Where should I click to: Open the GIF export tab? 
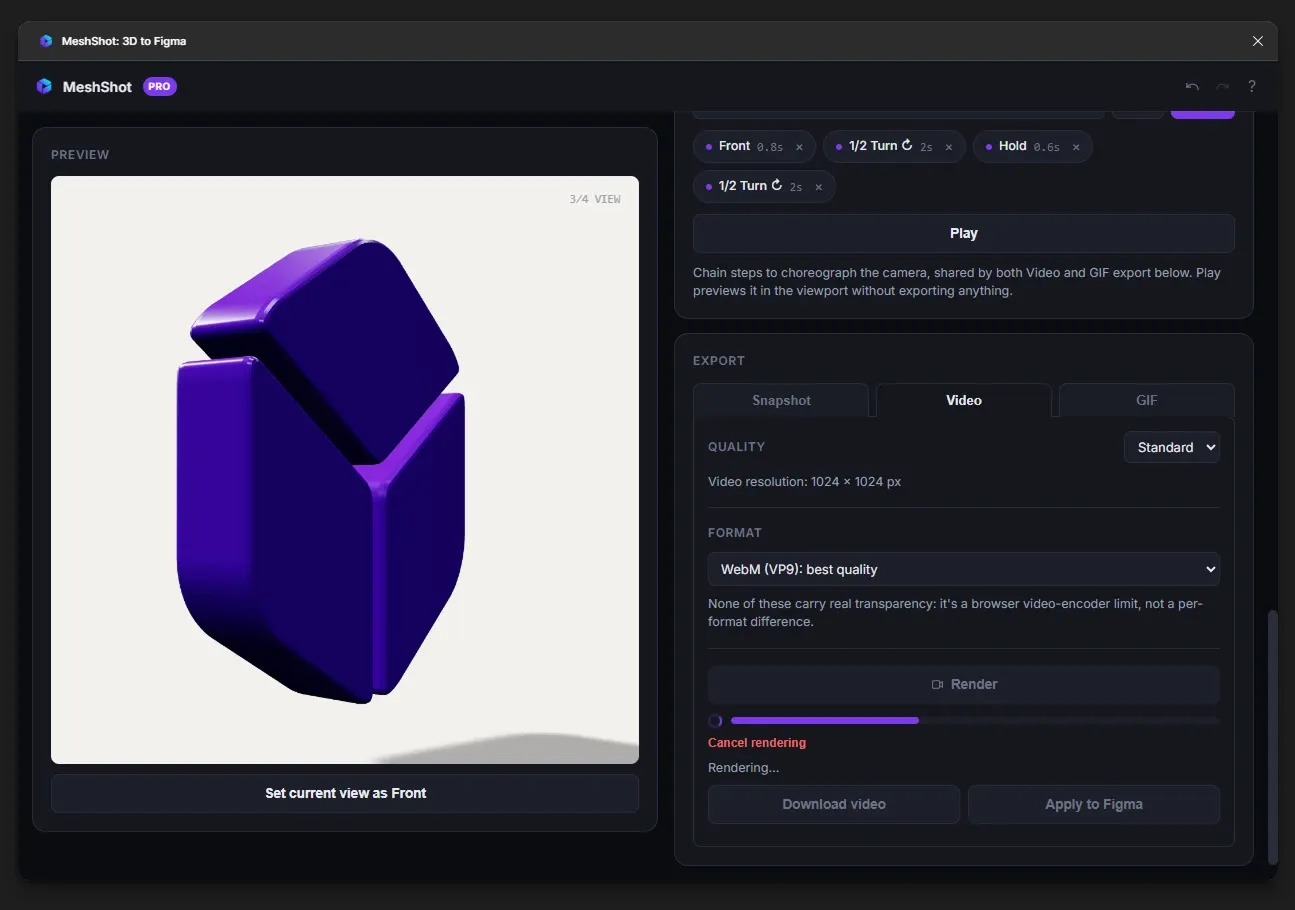(x=1147, y=400)
